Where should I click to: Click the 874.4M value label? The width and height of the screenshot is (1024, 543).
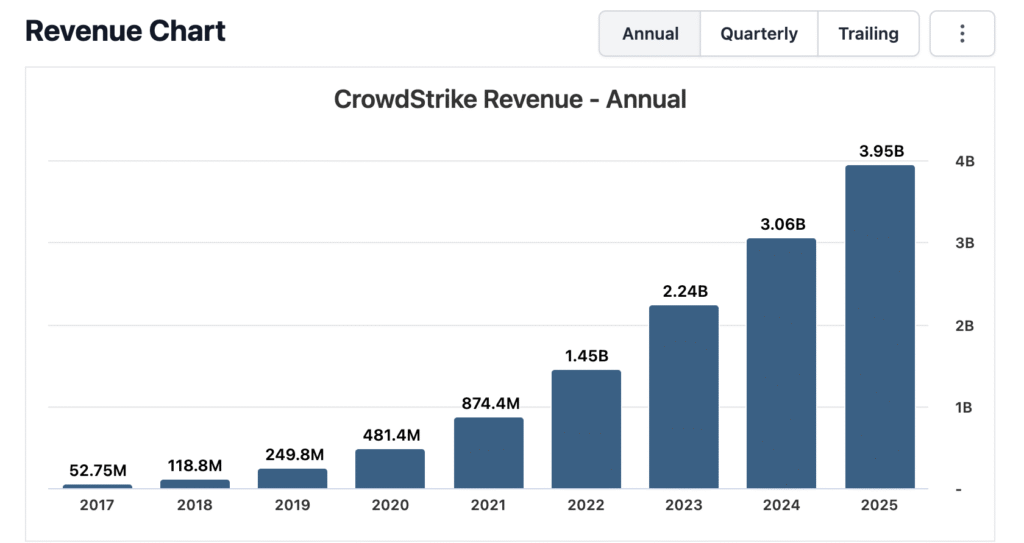tap(488, 404)
